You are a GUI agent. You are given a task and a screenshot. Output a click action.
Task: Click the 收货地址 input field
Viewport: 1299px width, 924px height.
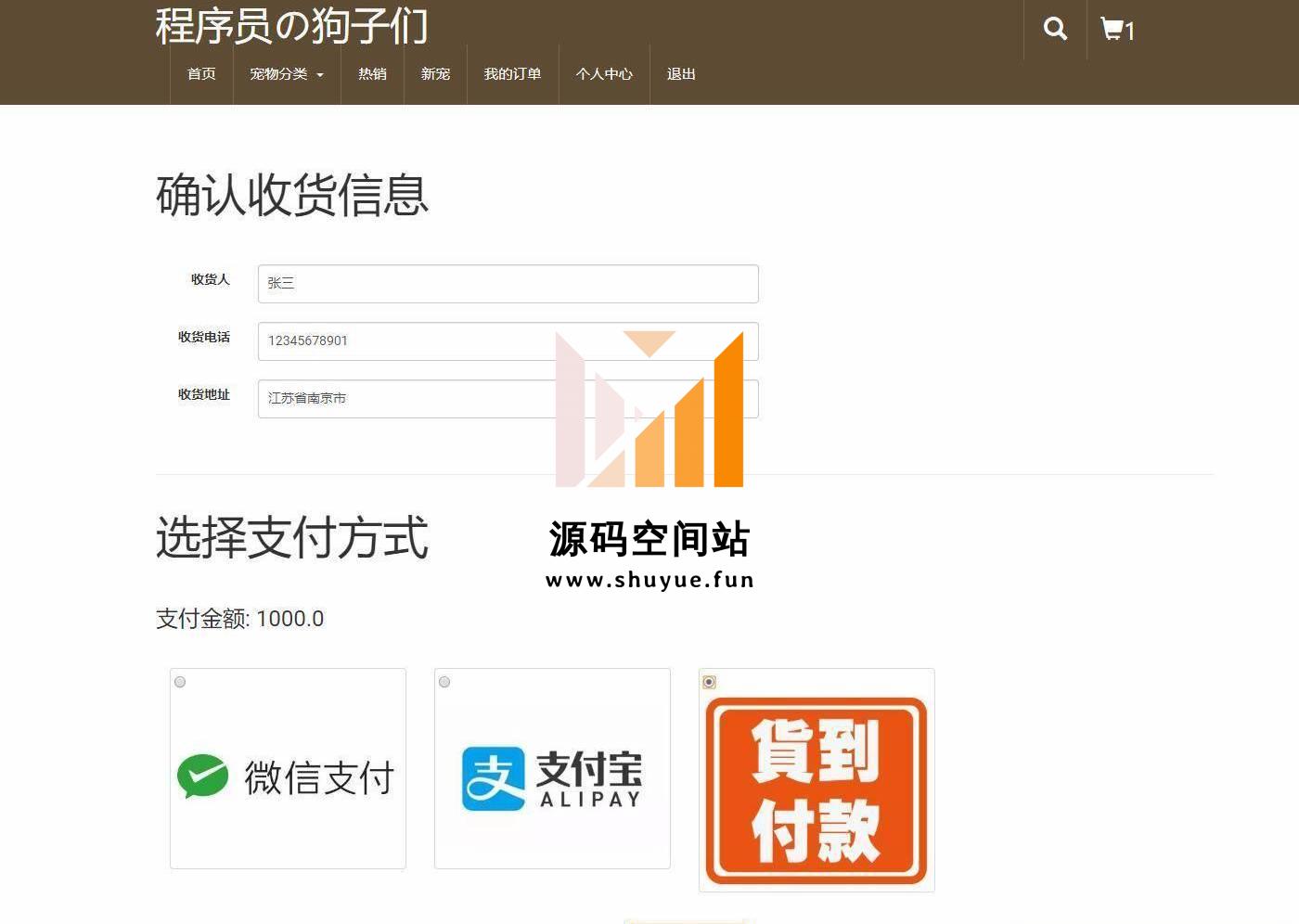click(x=508, y=399)
